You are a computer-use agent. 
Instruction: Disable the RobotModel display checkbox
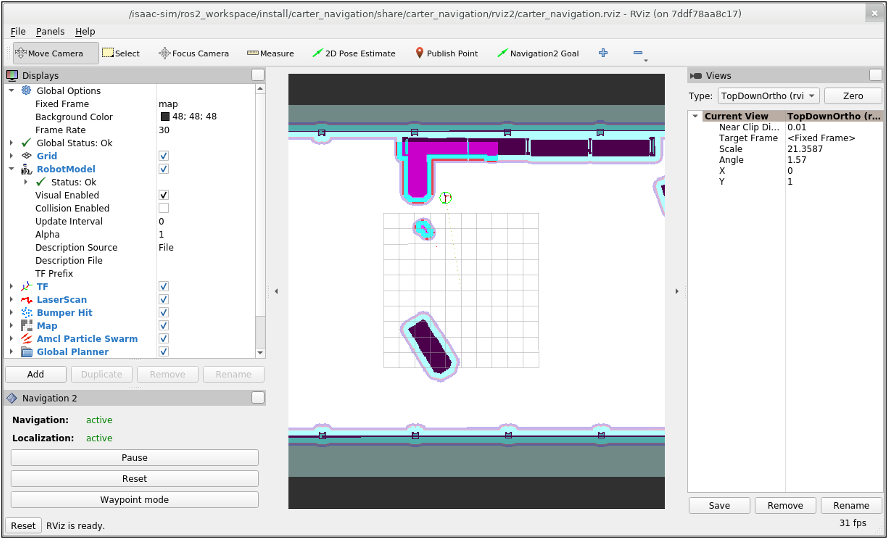click(x=163, y=169)
